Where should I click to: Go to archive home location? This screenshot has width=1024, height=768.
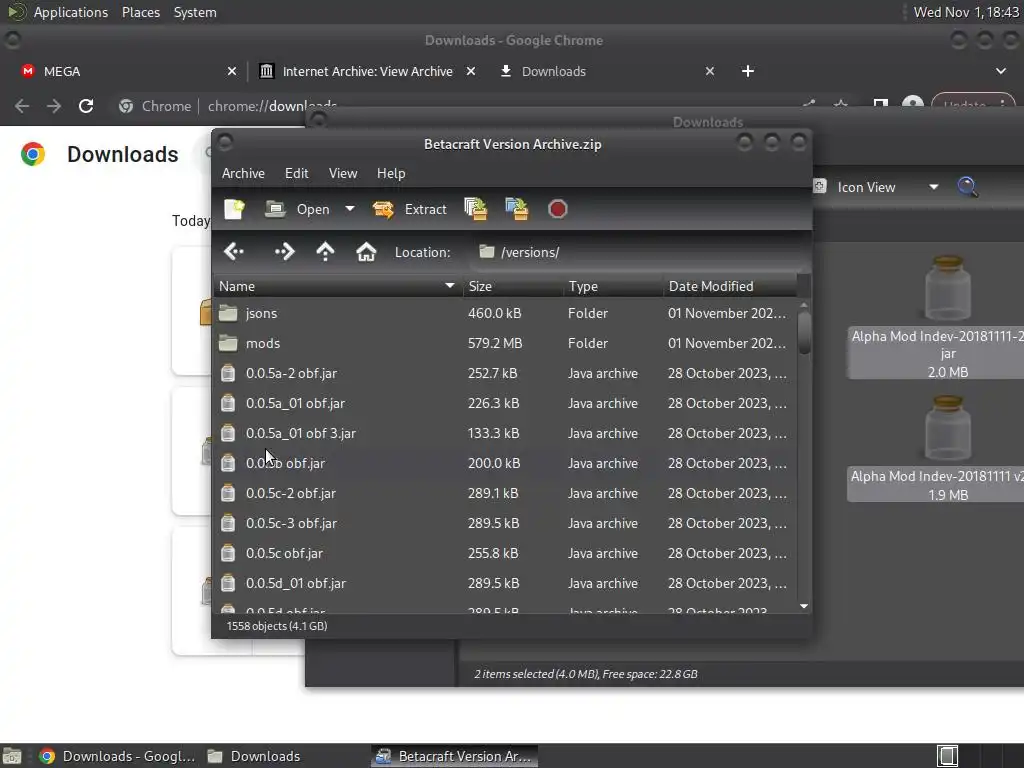coord(366,252)
